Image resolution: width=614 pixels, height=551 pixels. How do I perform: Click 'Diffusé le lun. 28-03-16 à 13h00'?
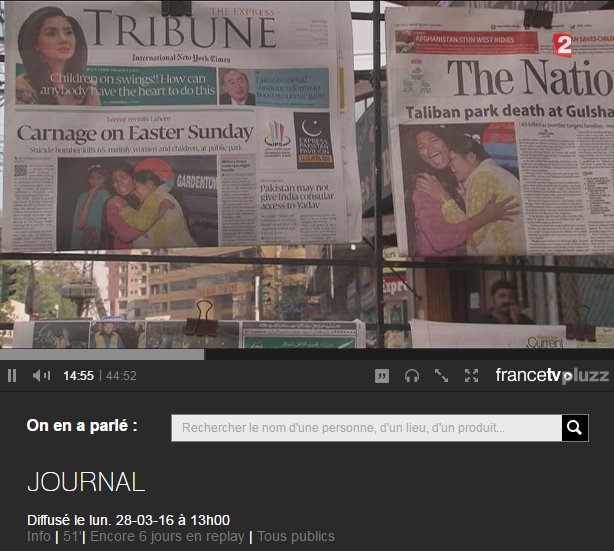click(x=128, y=520)
